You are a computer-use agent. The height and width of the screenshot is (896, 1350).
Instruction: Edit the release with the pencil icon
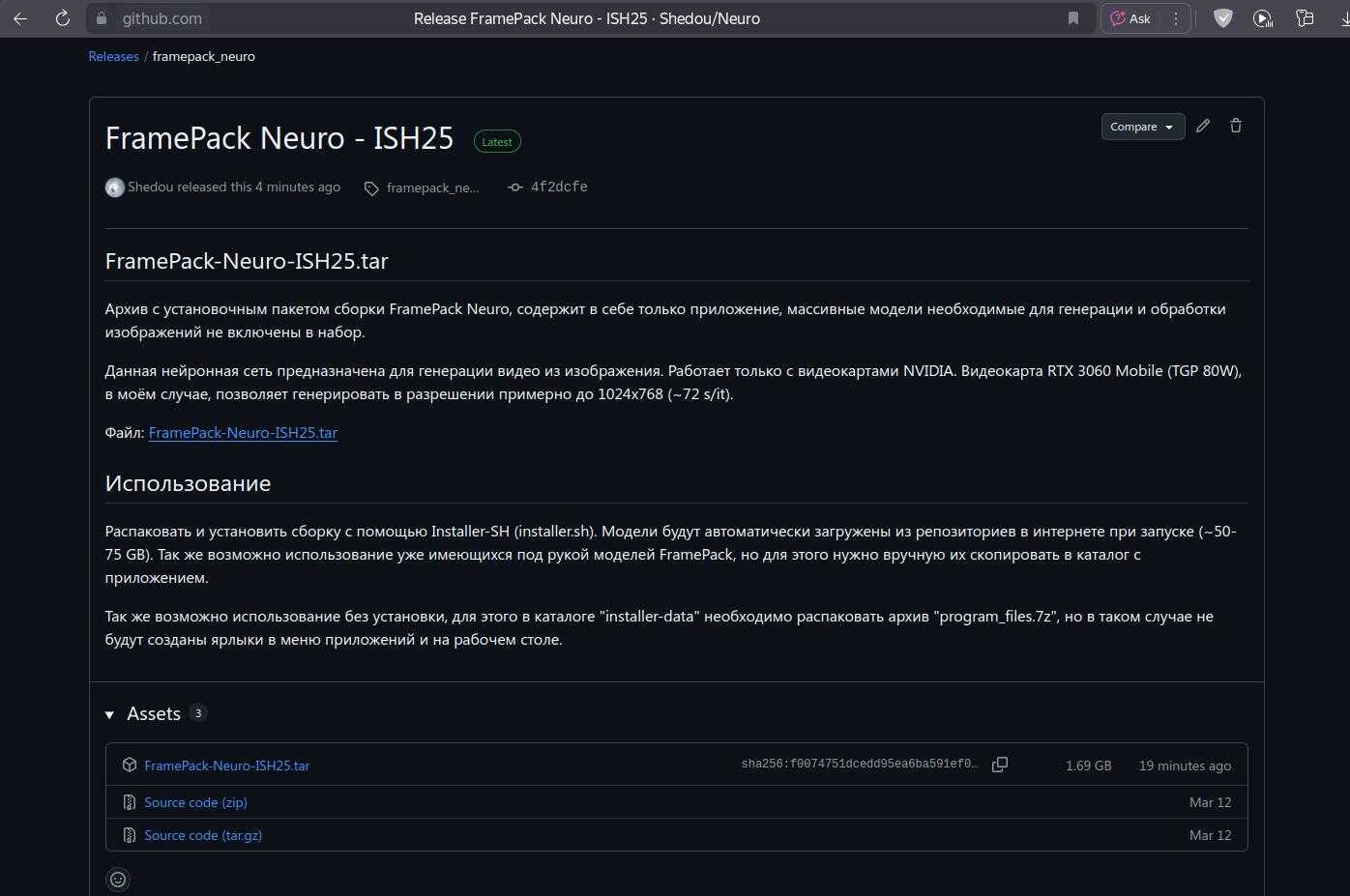(1203, 126)
